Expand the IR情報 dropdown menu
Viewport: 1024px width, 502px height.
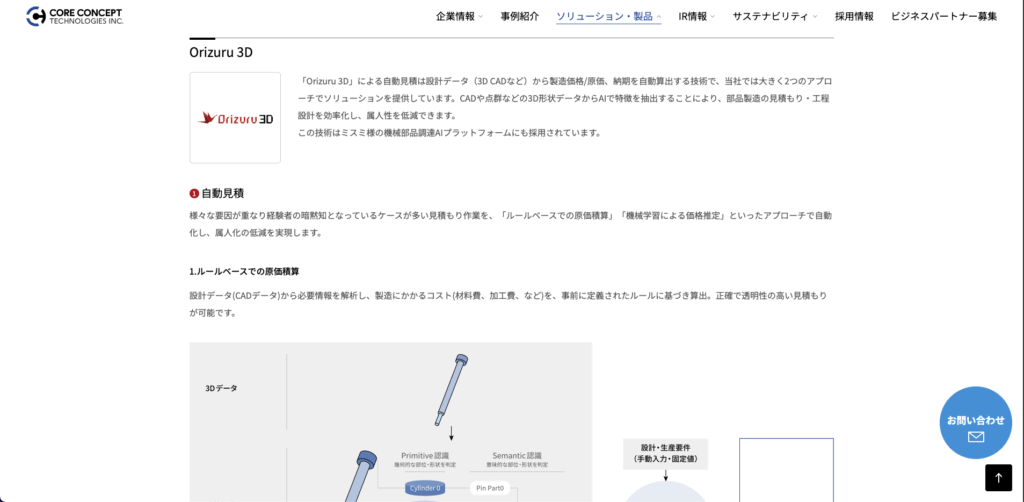tap(696, 16)
